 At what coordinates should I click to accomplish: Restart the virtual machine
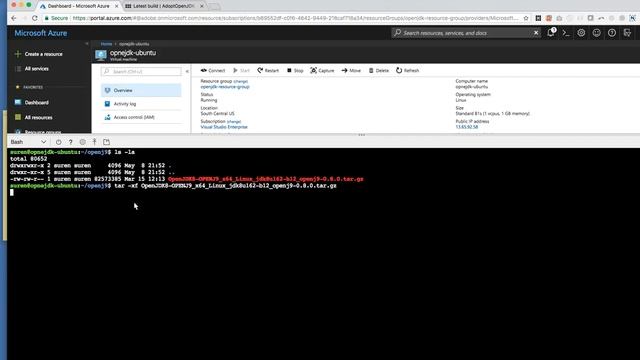coord(268,71)
